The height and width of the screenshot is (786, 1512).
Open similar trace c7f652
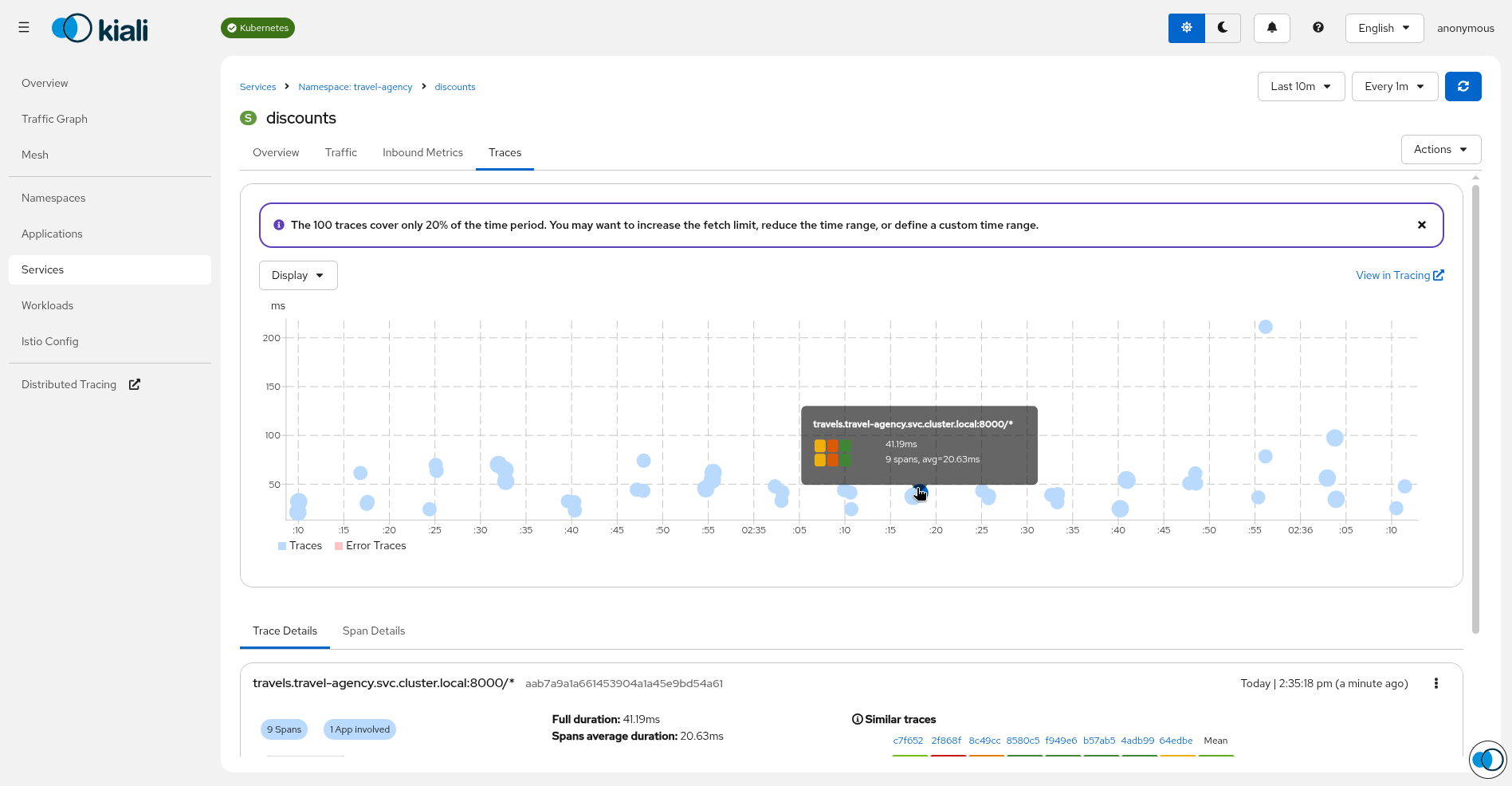(908, 741)
